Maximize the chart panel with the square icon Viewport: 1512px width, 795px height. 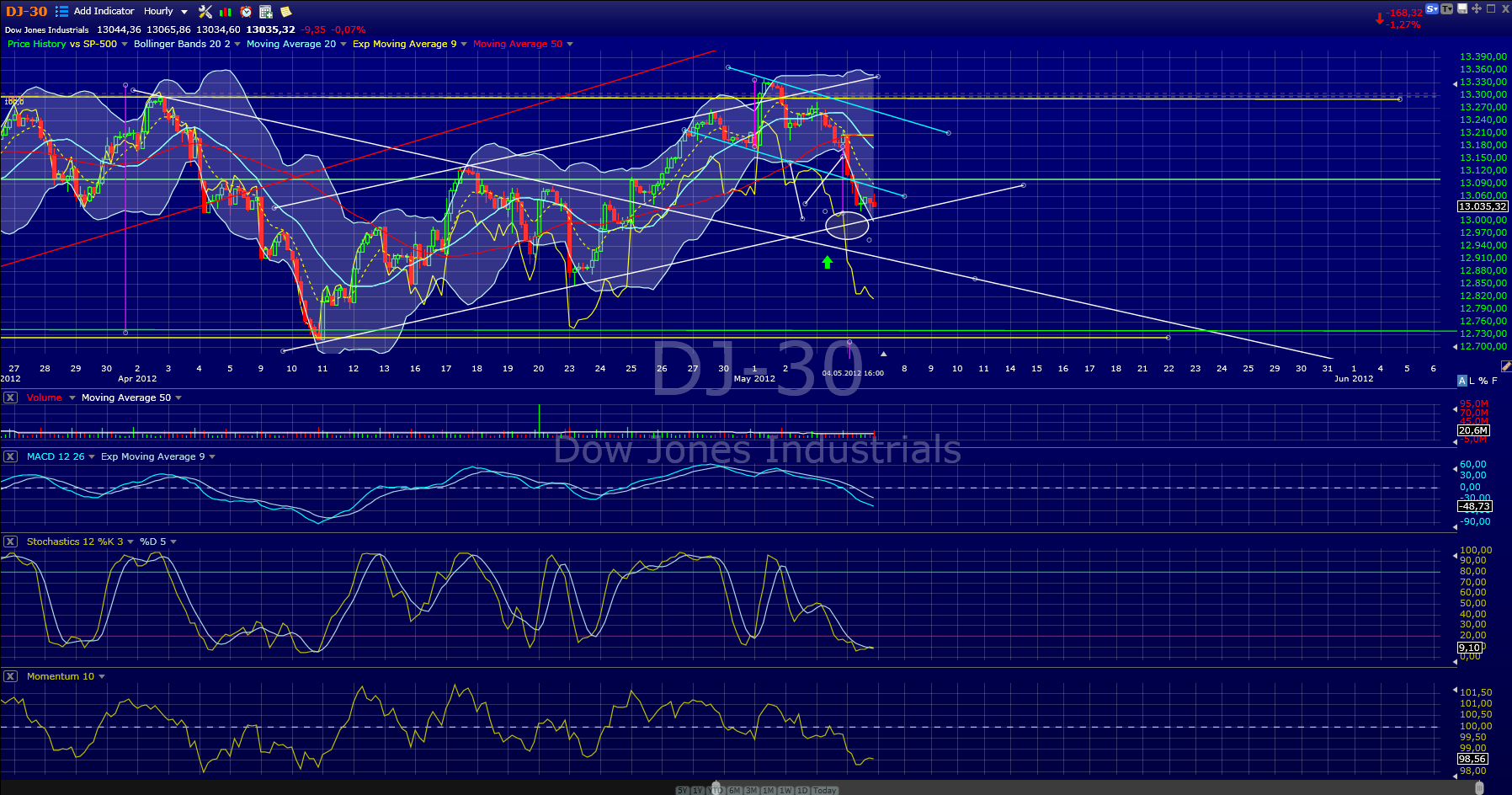[x=1491, y=8]
